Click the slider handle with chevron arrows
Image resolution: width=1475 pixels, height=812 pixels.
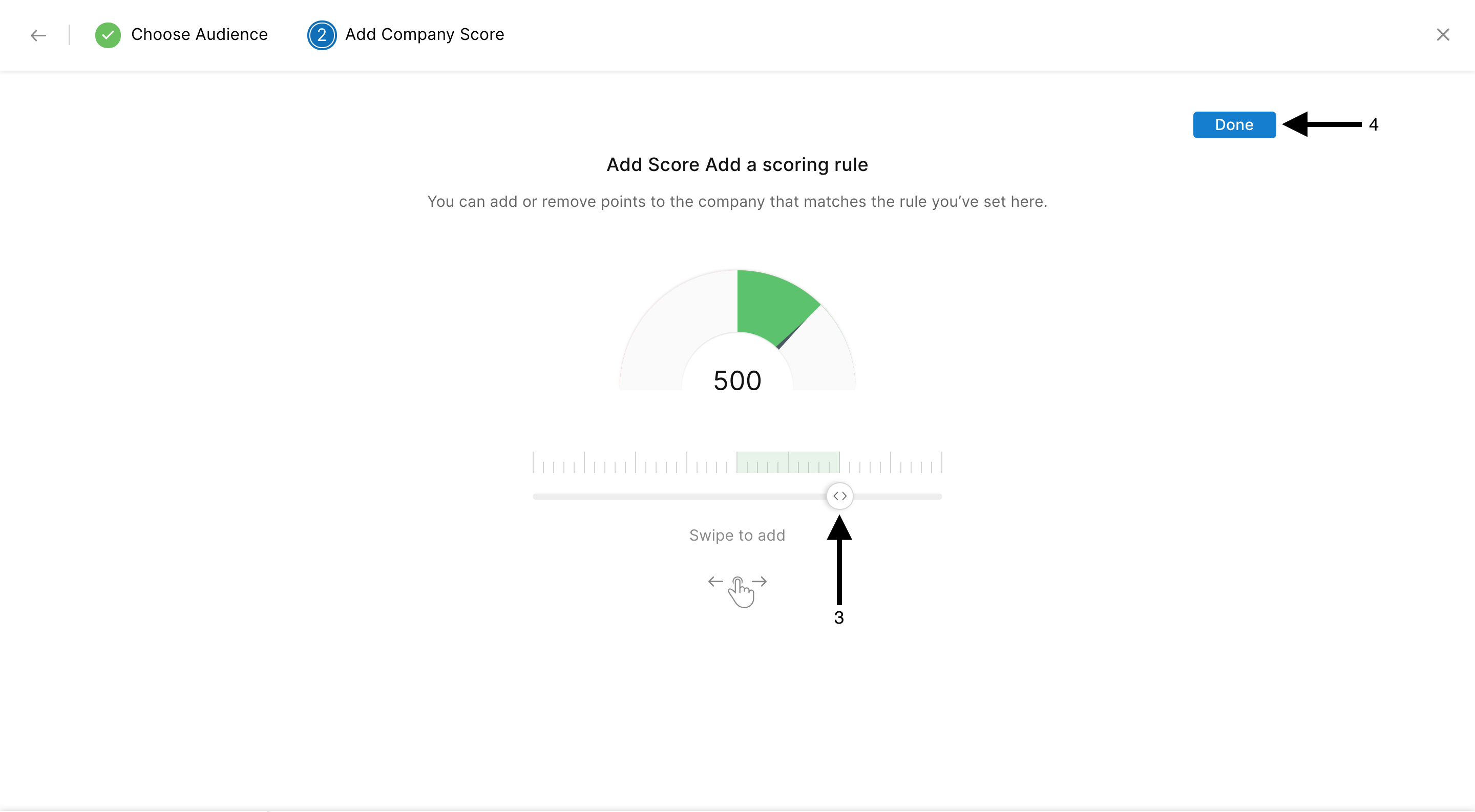point(839,496)
